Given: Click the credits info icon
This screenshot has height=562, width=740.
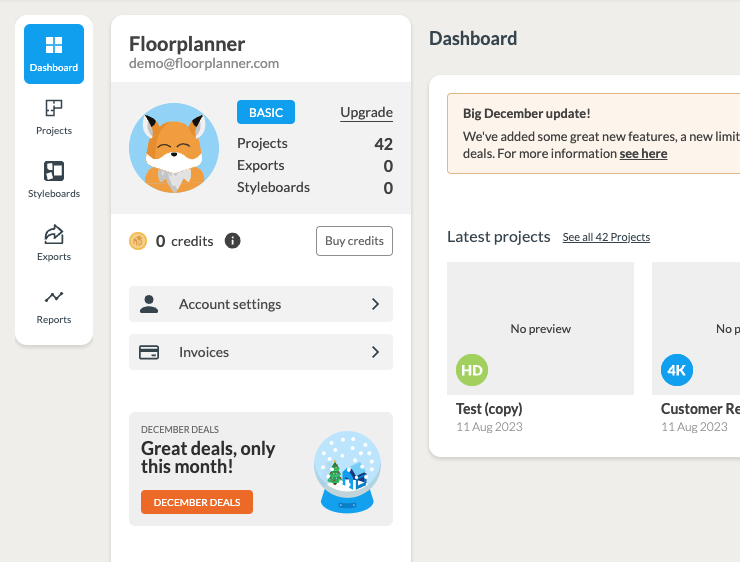Looking at the screenshot, I should [x=233, y=241].
